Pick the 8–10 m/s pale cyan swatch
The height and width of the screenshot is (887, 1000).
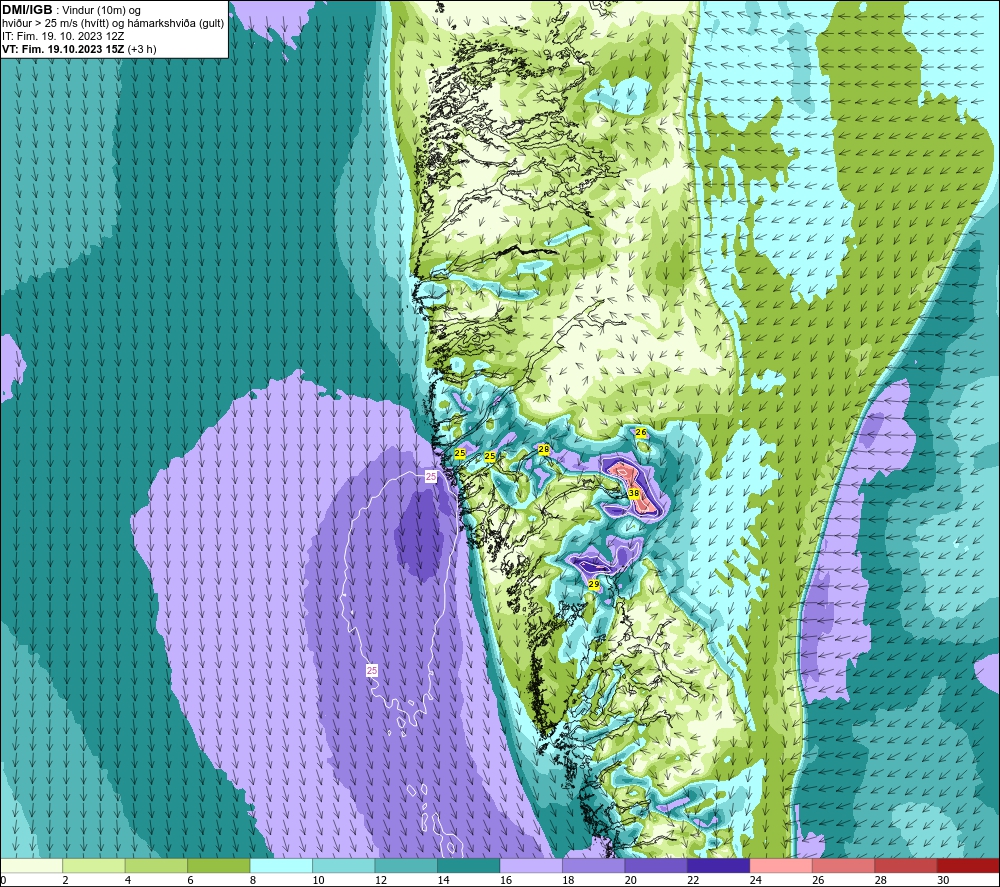(x=281, y=865)
